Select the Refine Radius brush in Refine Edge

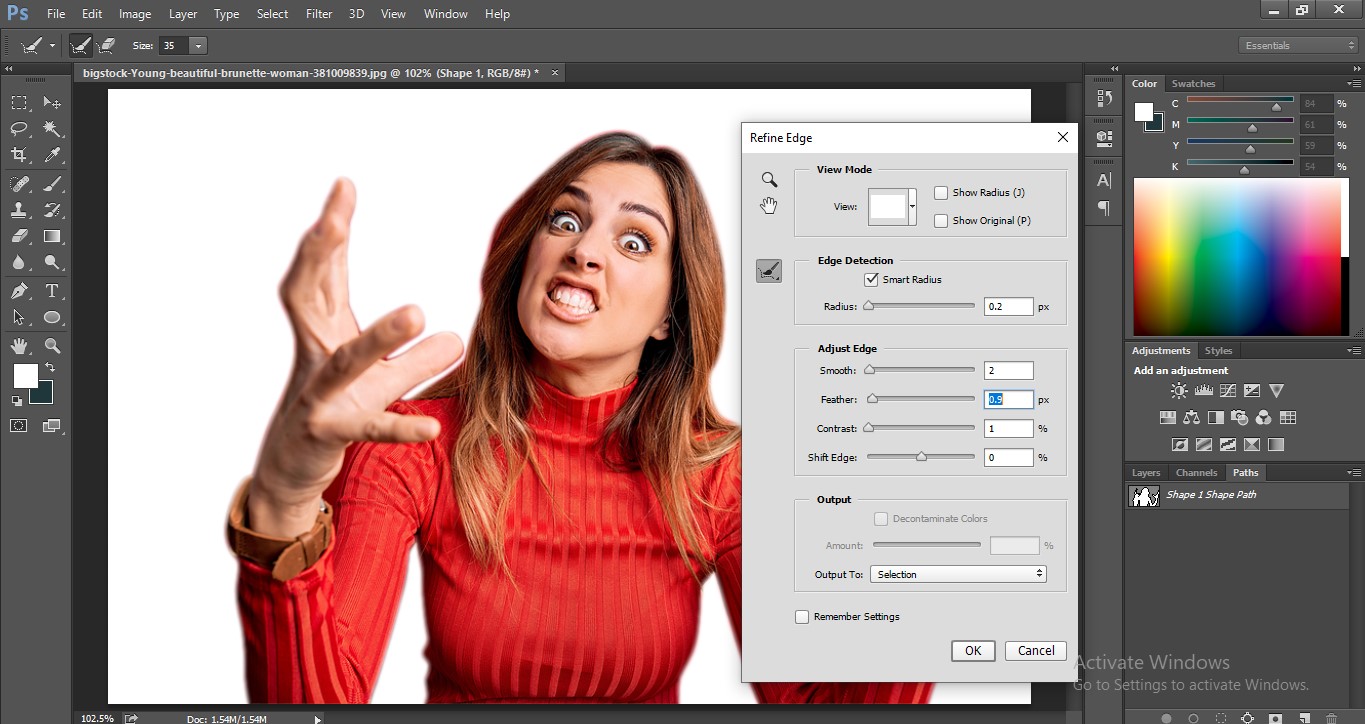coord(768,270)
